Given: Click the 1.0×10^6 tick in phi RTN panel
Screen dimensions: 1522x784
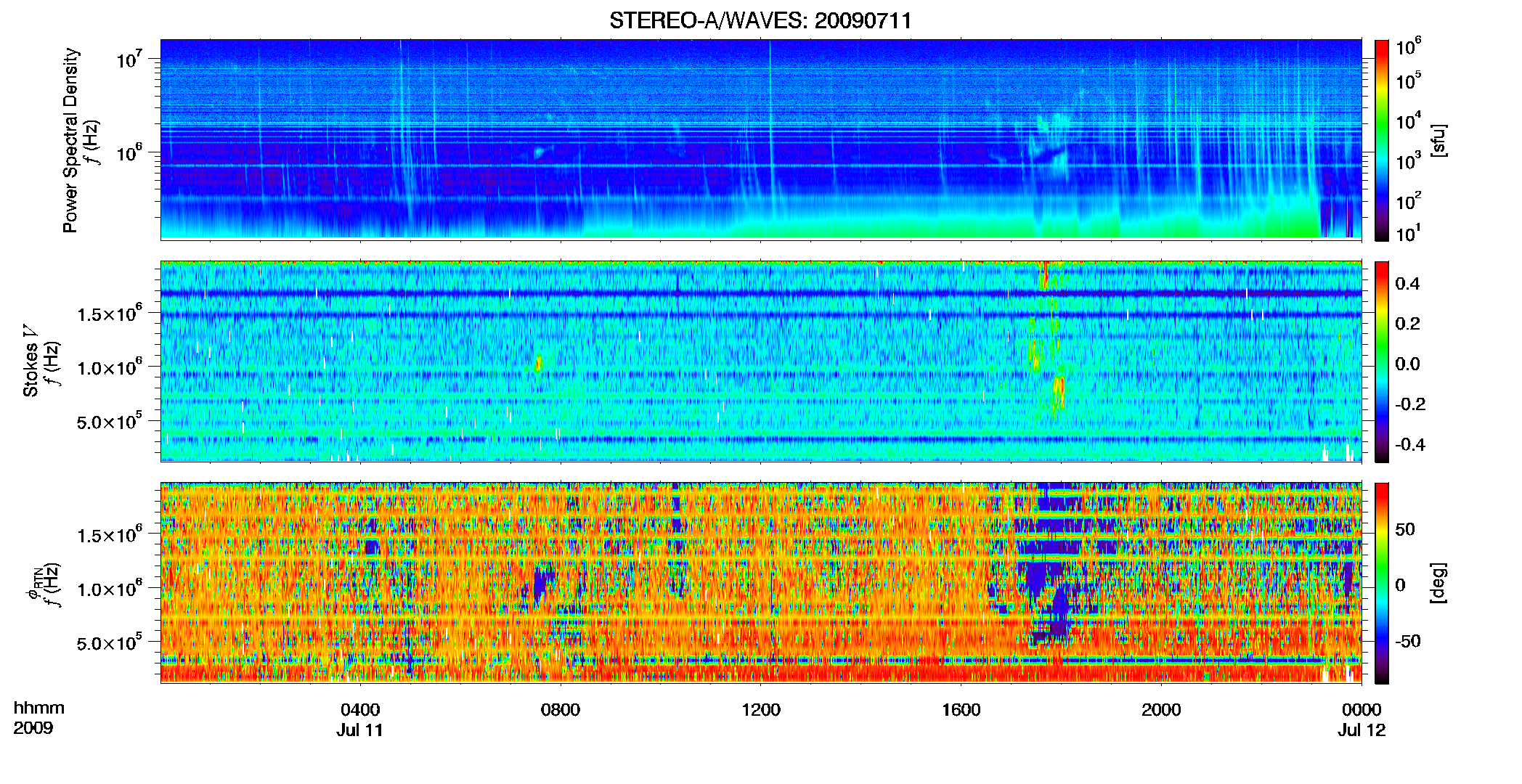Looking at the screenshot, I should point(110,589).
